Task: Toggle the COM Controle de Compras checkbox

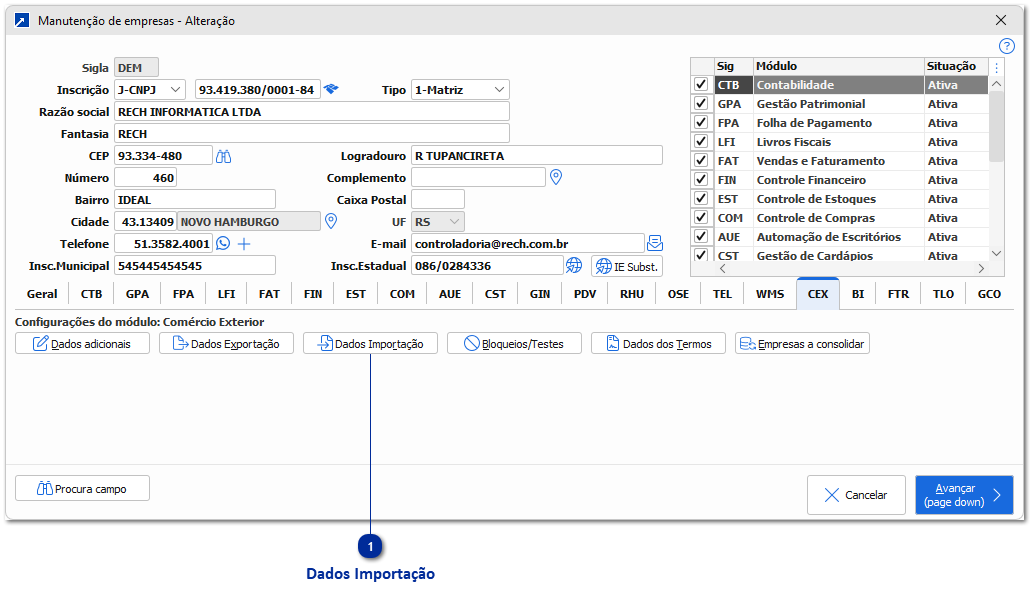Action: pos(701,217)
